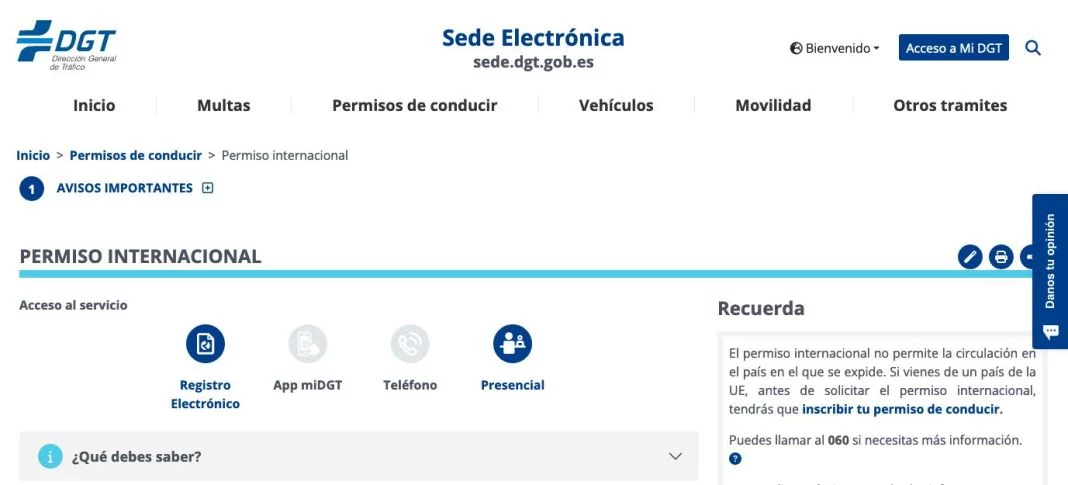Viewport: 1068px width, 485px height.
Task: Expand Avisos Importantes plus box
Action: tap(208, 188)
